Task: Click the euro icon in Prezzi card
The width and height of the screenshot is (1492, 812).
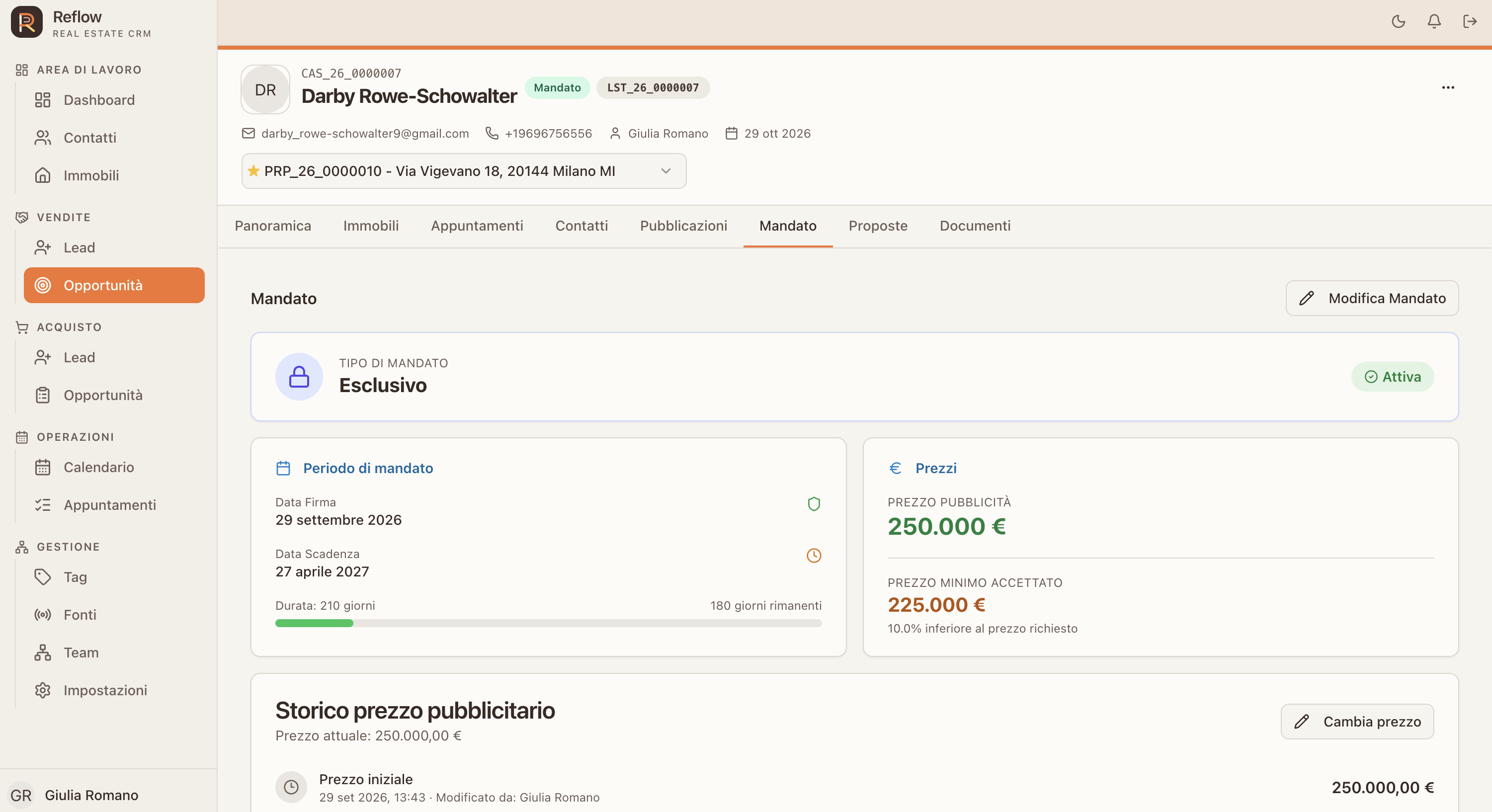Action: [x=895, y=468]
